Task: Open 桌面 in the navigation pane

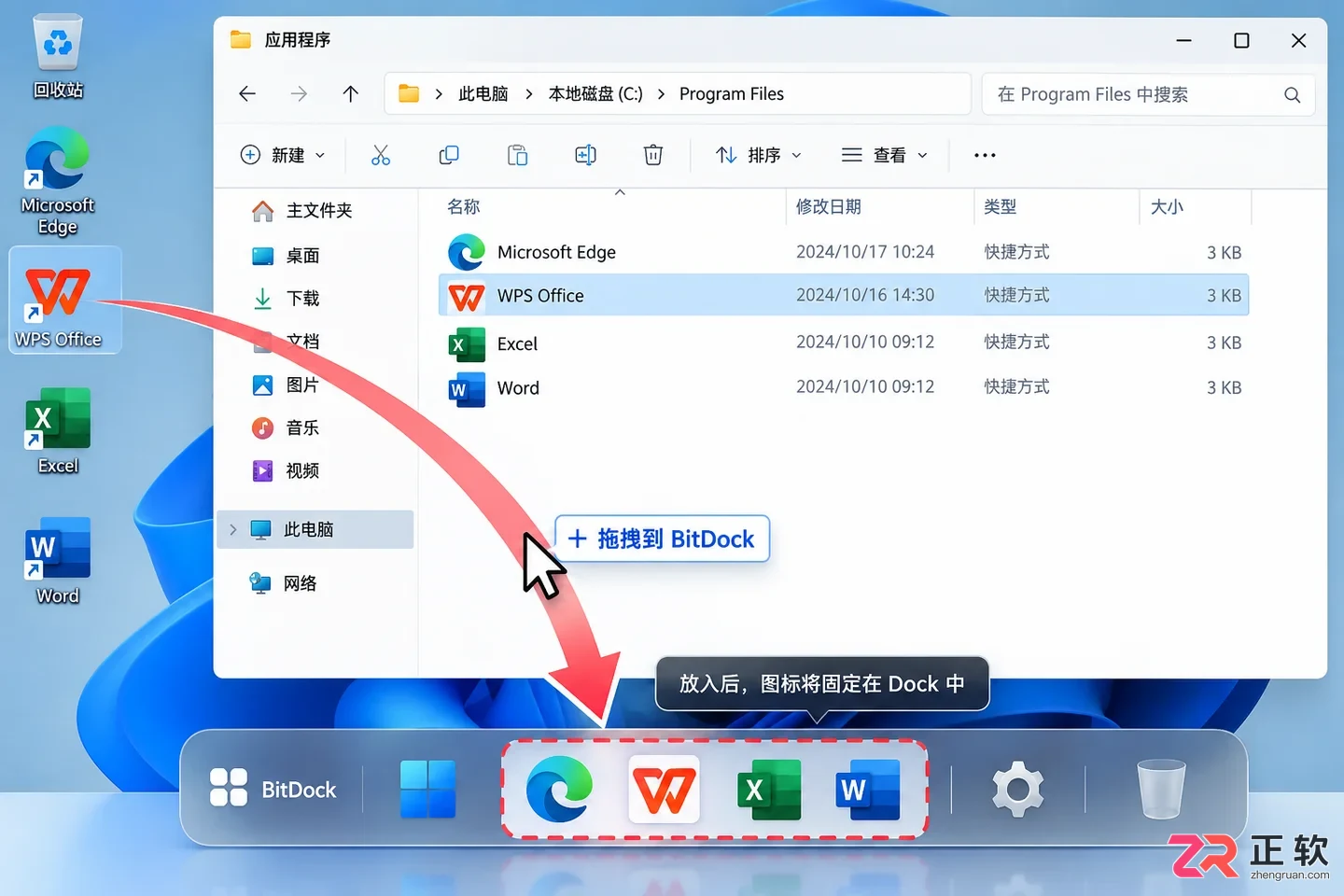Action: (x=287, y=255)
